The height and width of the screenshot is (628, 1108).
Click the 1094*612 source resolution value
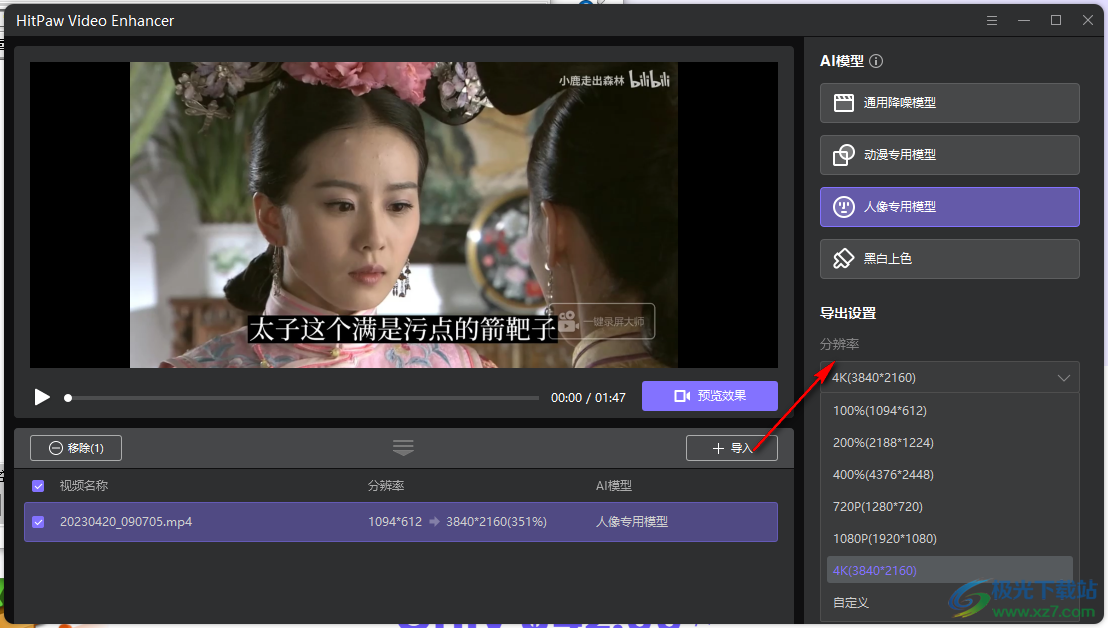pyautogui.click(x=395, y=522)
